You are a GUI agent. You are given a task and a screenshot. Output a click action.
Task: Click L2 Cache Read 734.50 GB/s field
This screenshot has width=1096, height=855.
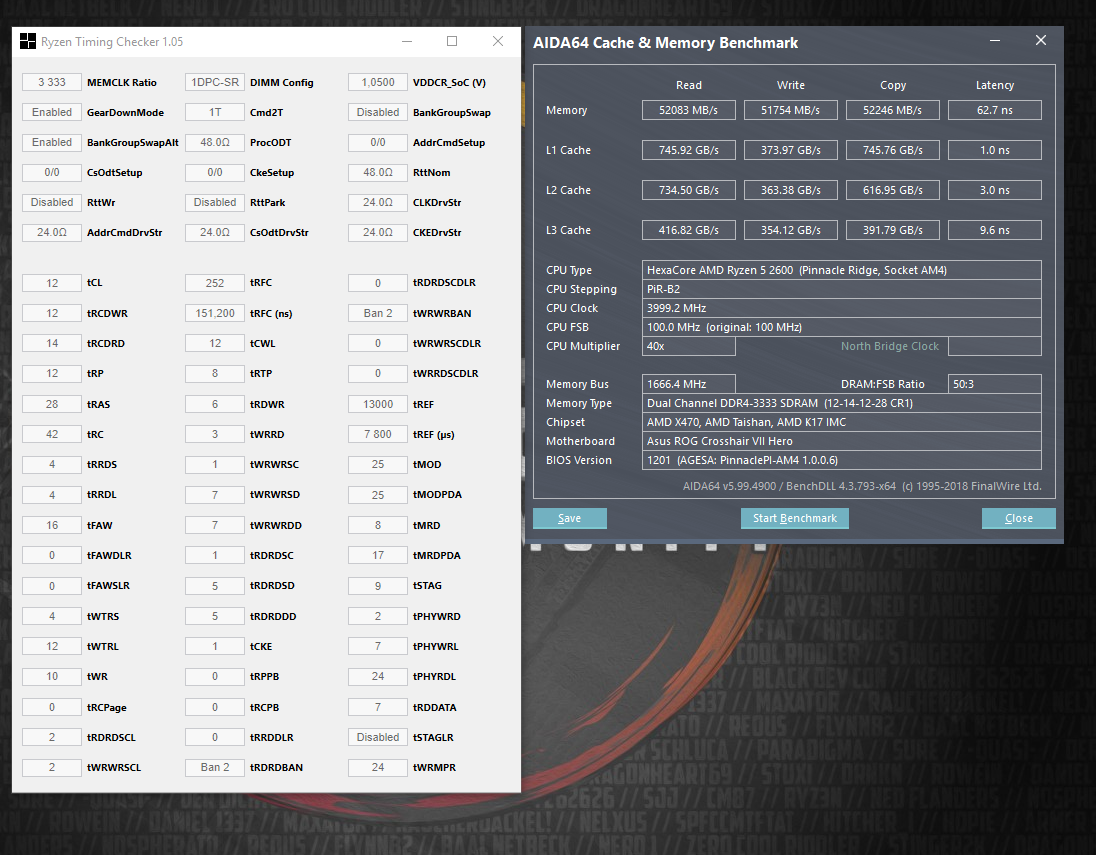[688, 190]
